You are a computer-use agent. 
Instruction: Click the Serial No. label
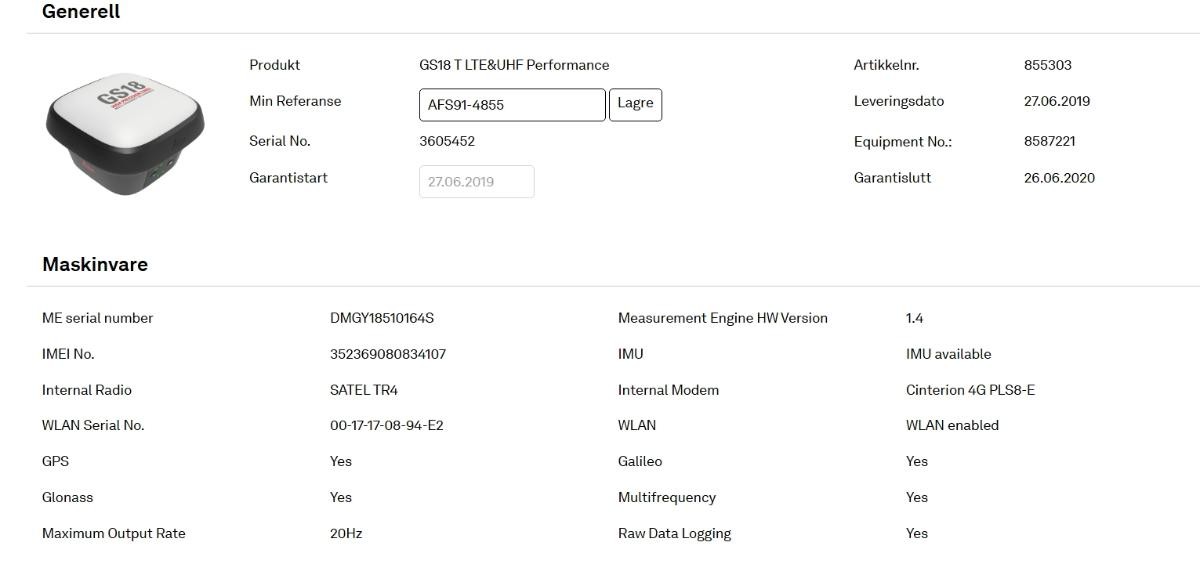(x=280, y=141)
